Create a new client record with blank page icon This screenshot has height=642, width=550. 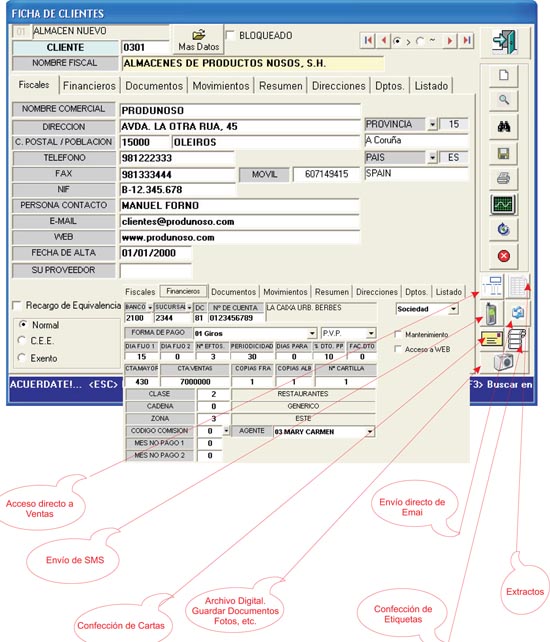pos(503,76)
